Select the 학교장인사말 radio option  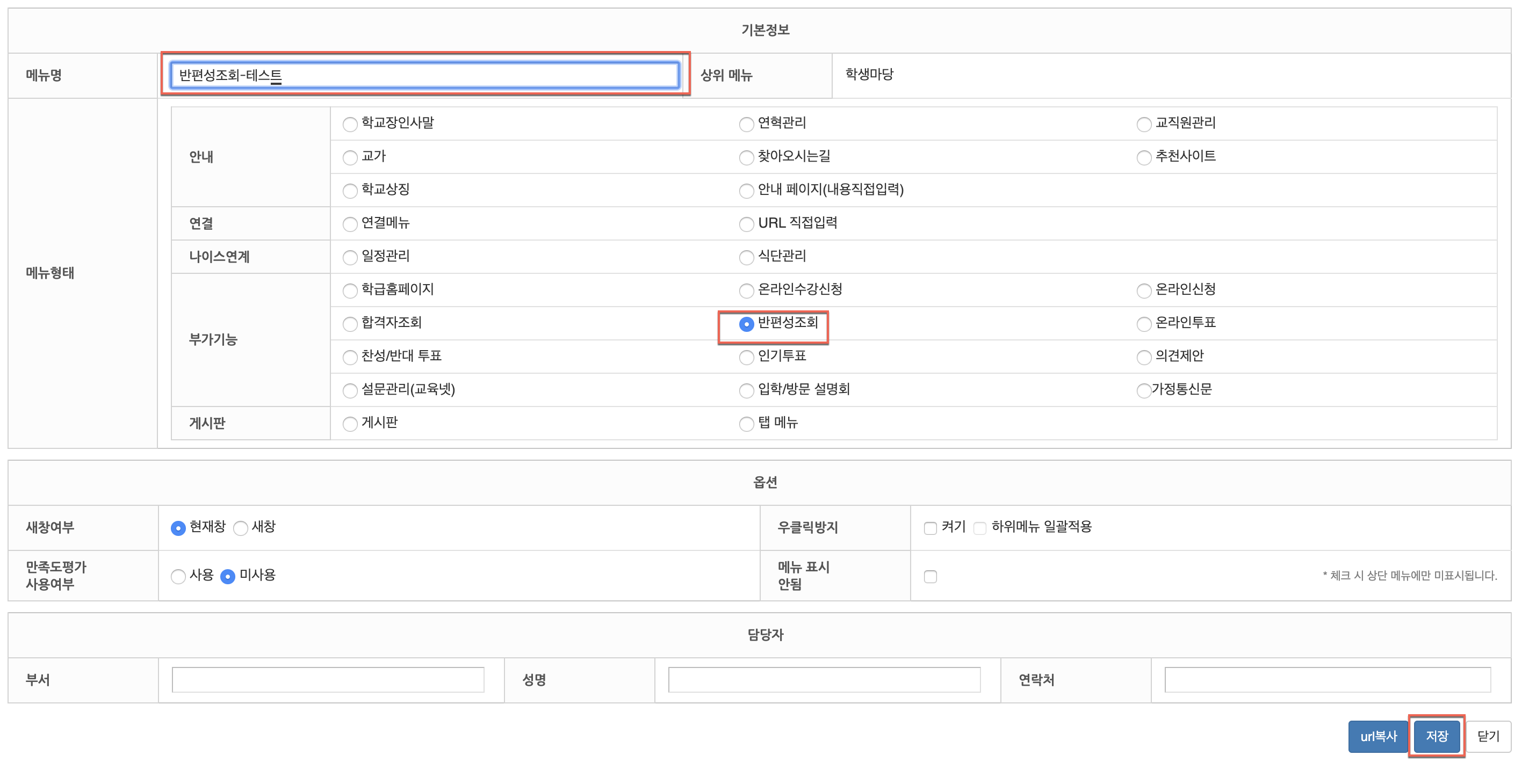(x=350, y=124)
